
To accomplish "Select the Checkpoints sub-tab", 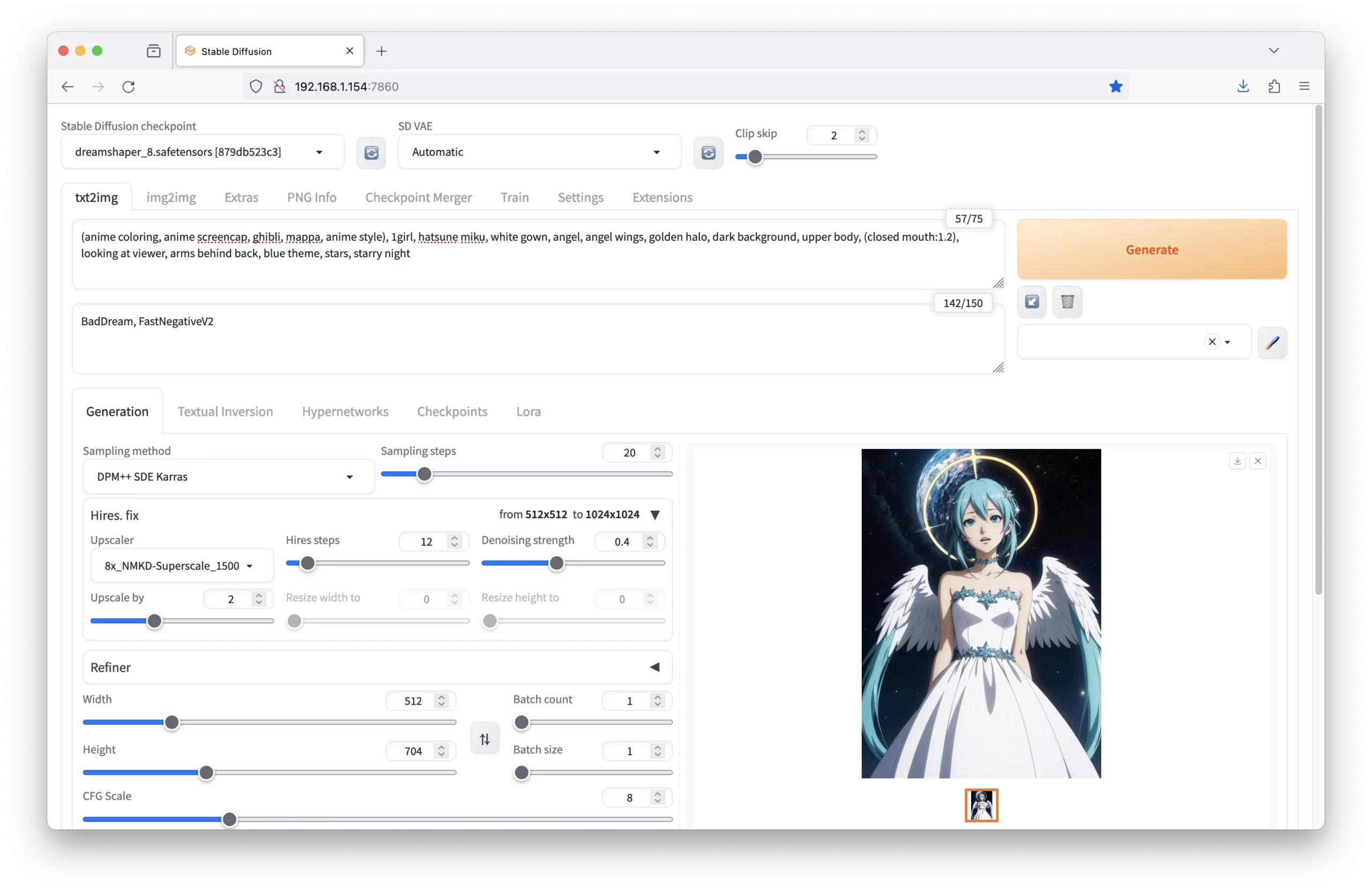I will pos(452,411).
